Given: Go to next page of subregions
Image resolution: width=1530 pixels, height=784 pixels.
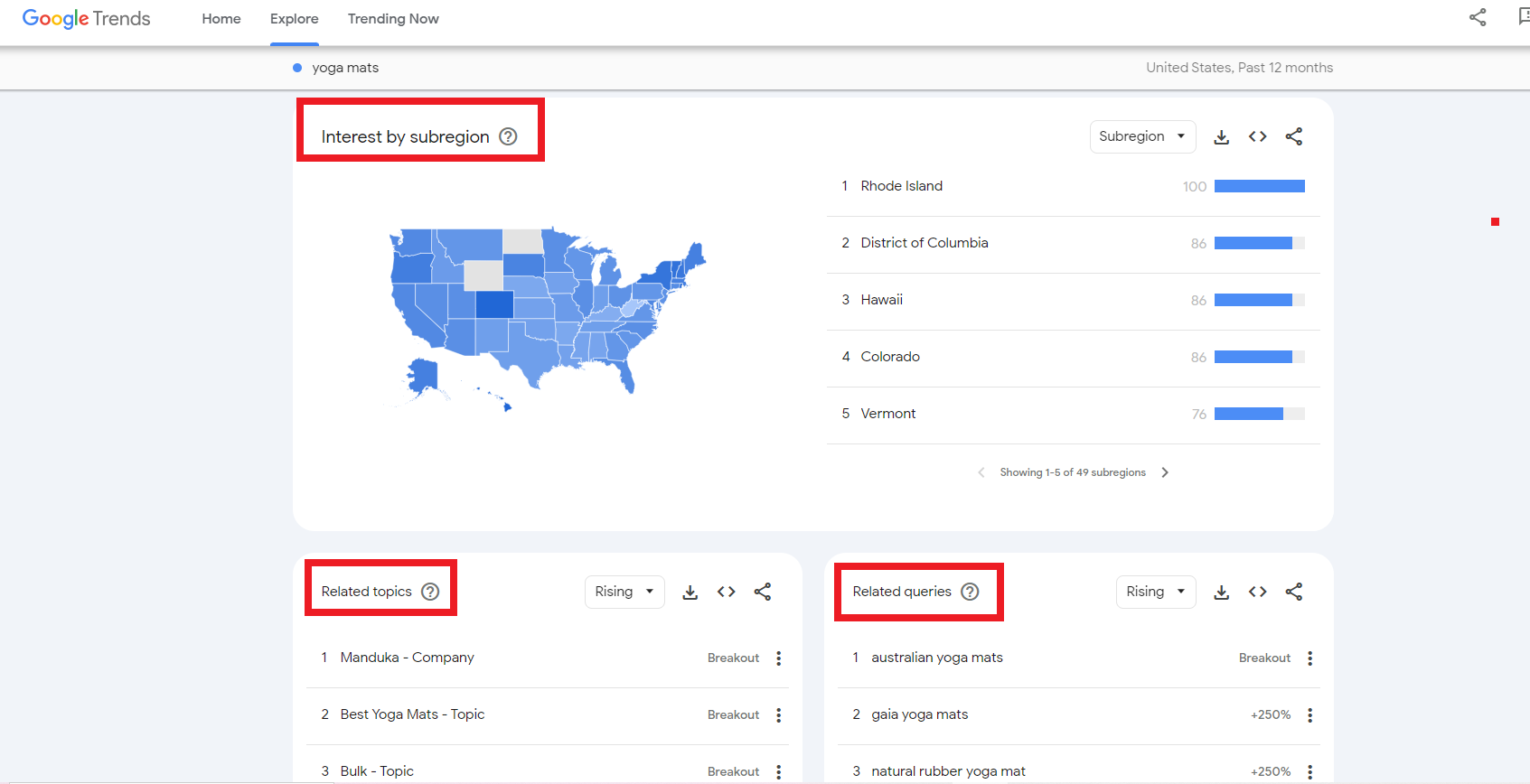Looking at the screenshot, I should (1165, 472).
